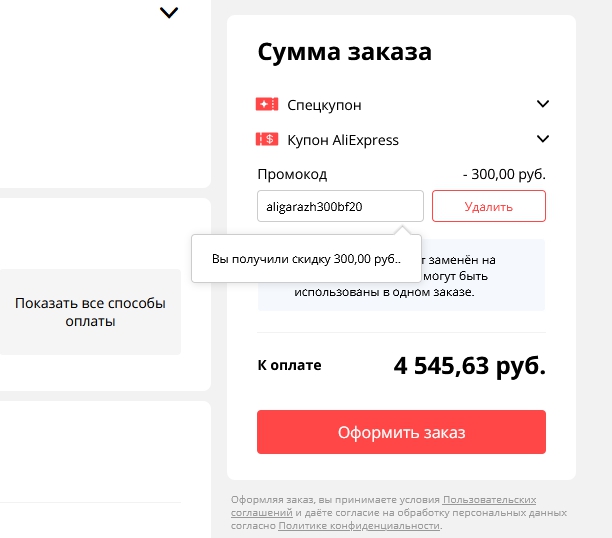The image size is (612, 538).
Task: Click the Промокод label
Action: [x=292, y=174]
